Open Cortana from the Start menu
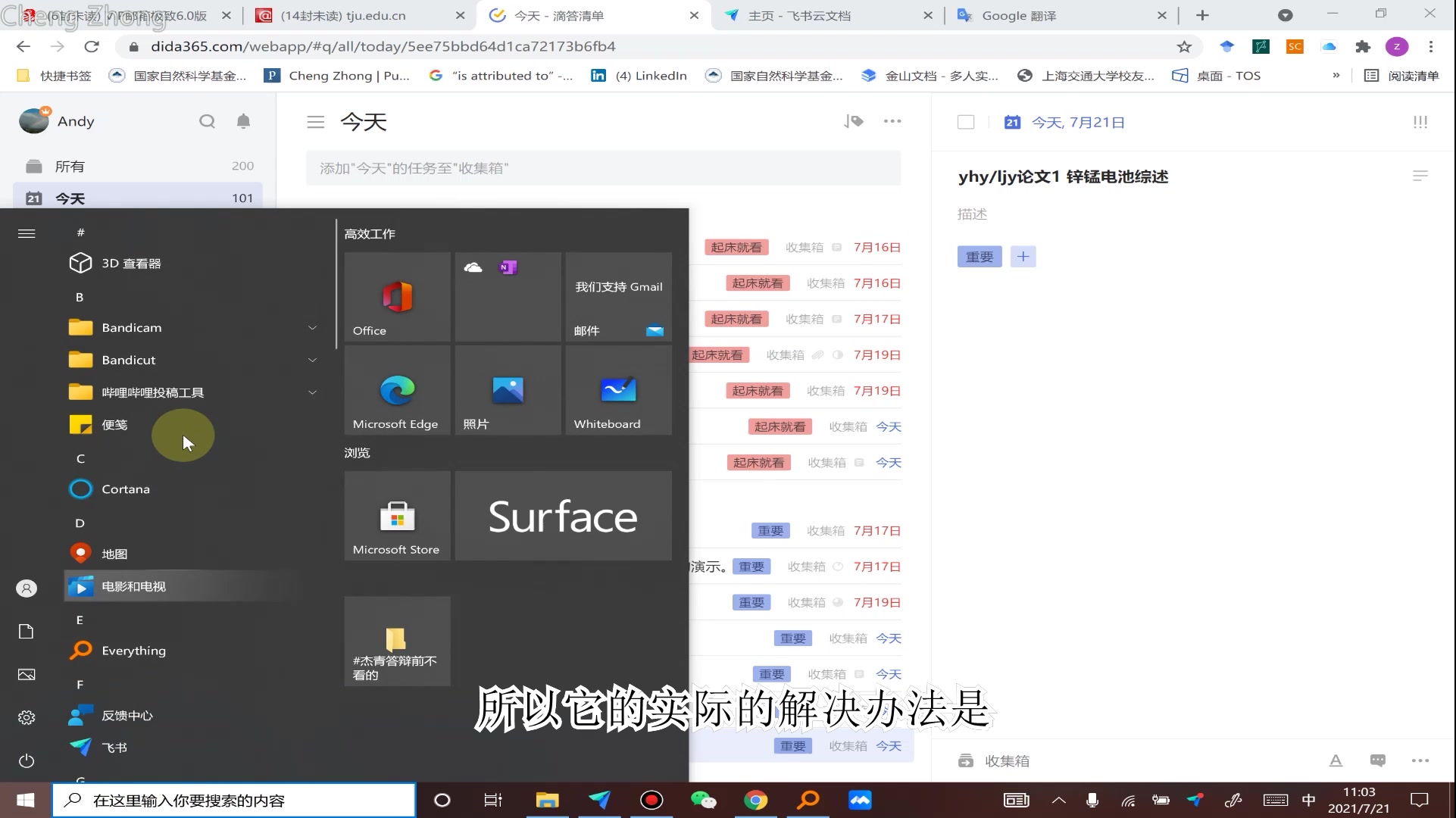This screenshot has width=1456, height=818. (125, 489)
